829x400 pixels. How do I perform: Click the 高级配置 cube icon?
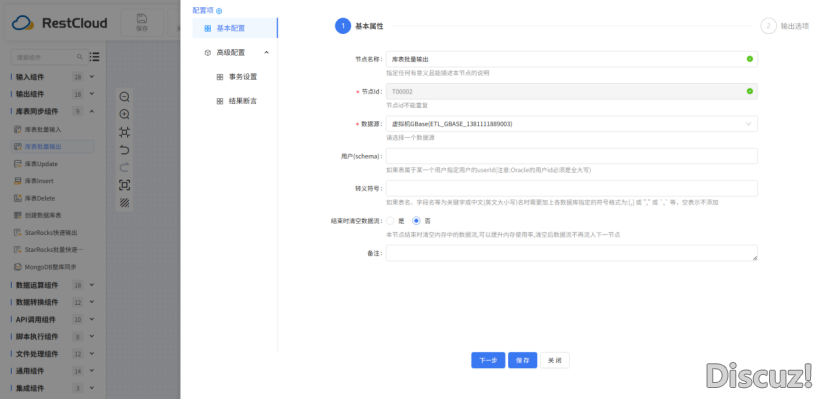coord(208,53)
